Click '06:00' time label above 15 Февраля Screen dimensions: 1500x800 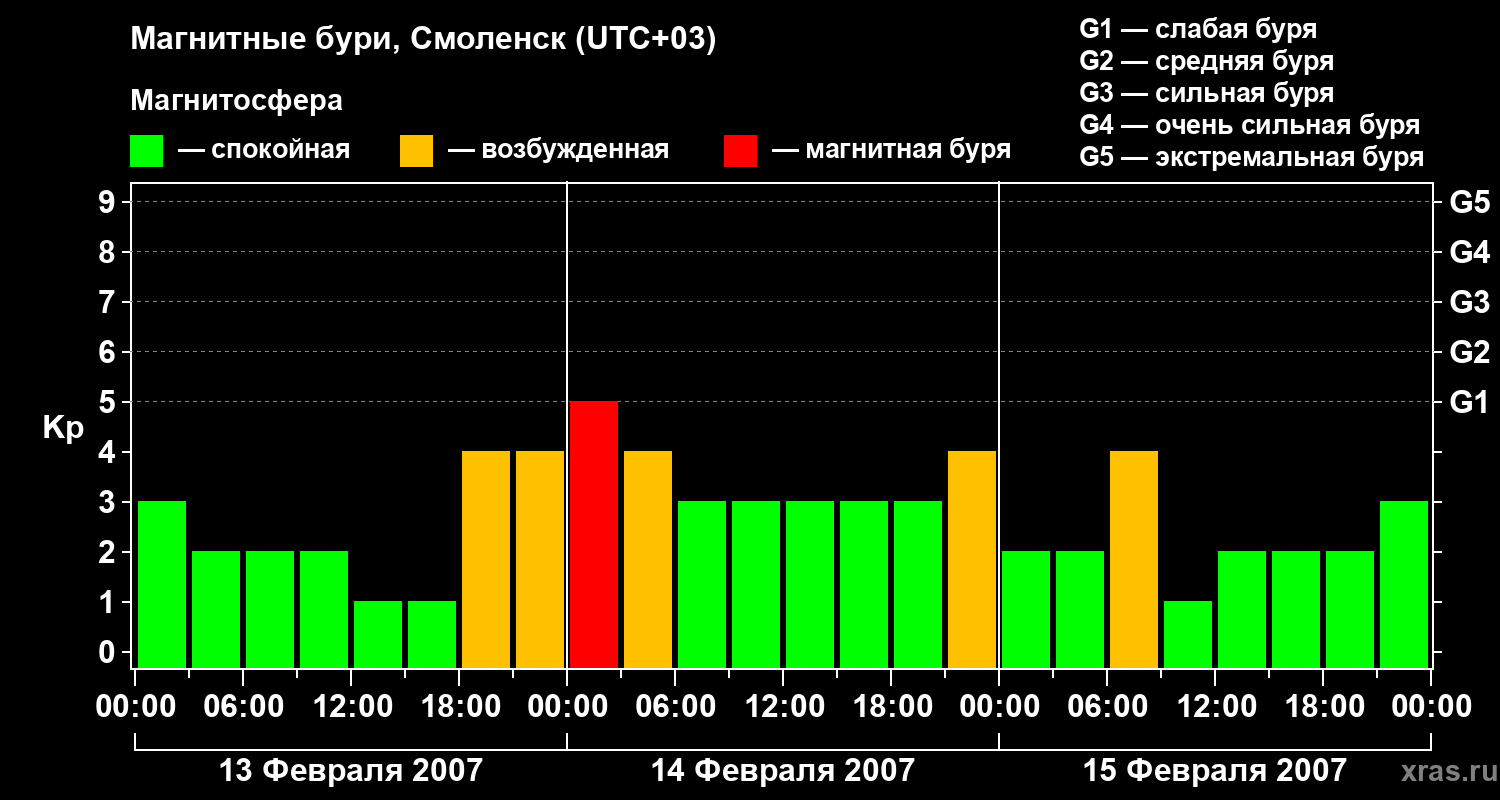point(1107,708)
